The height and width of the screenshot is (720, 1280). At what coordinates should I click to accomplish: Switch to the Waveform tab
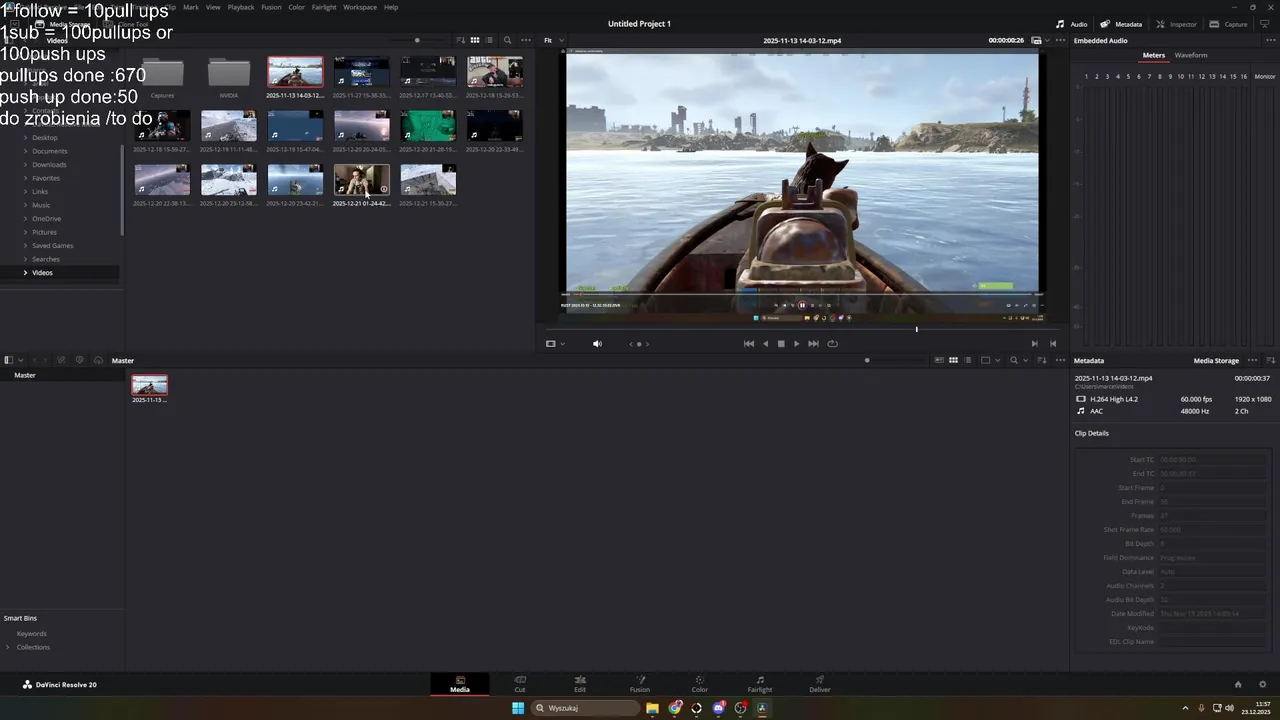point(1191,55)
